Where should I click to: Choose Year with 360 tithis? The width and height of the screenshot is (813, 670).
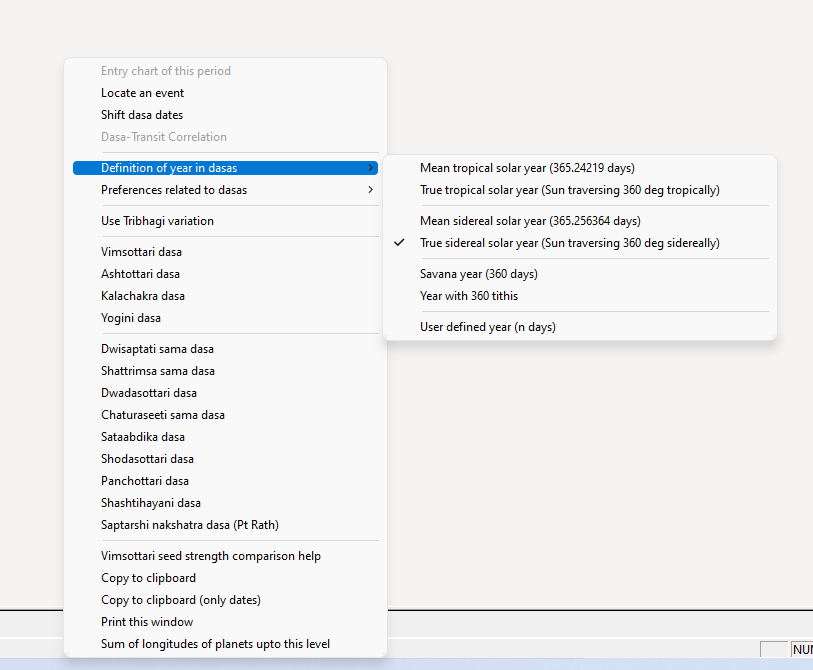[x=580, y=296]
